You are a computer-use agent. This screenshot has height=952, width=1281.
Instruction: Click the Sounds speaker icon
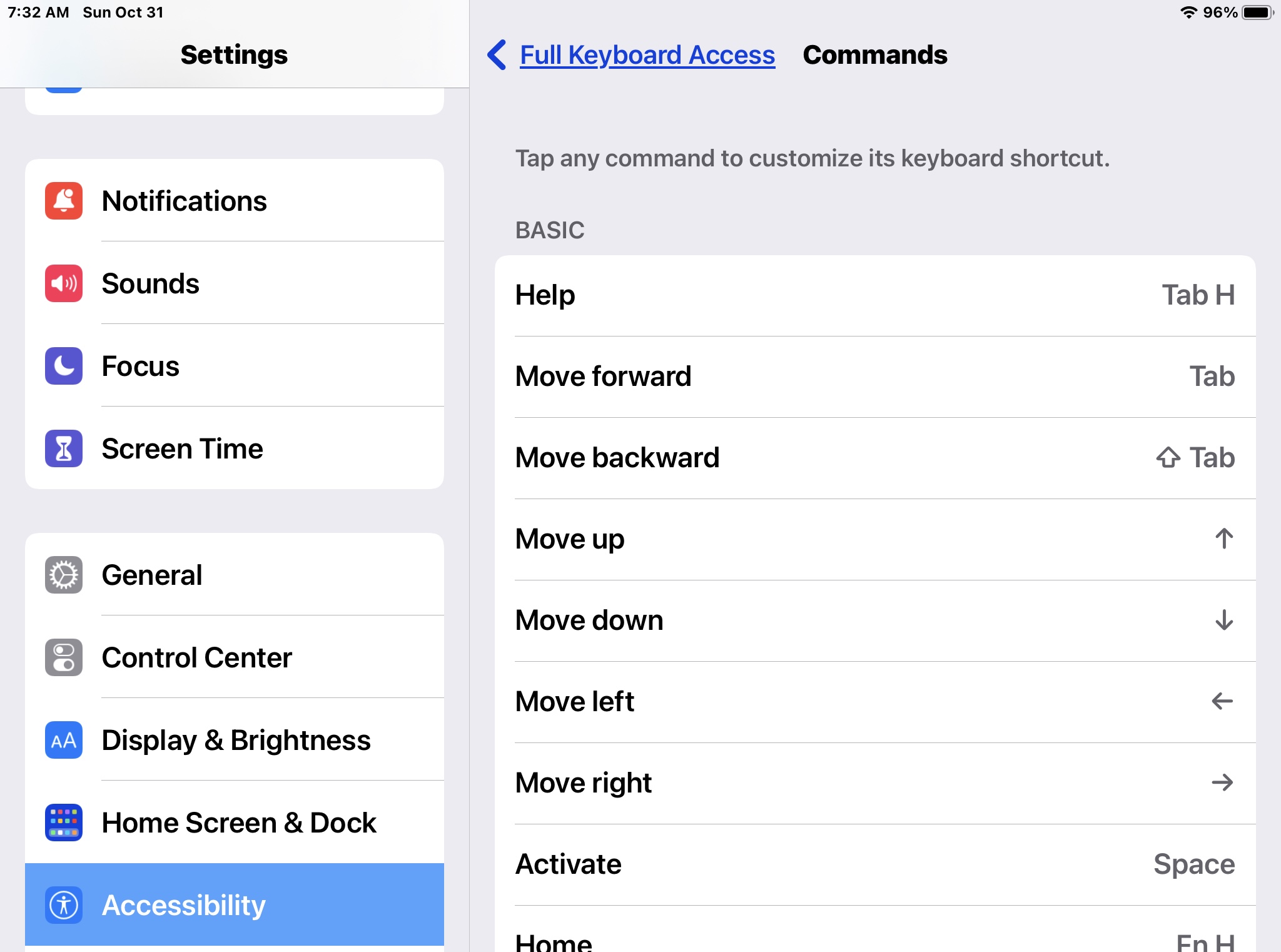(x=63, y=283)
